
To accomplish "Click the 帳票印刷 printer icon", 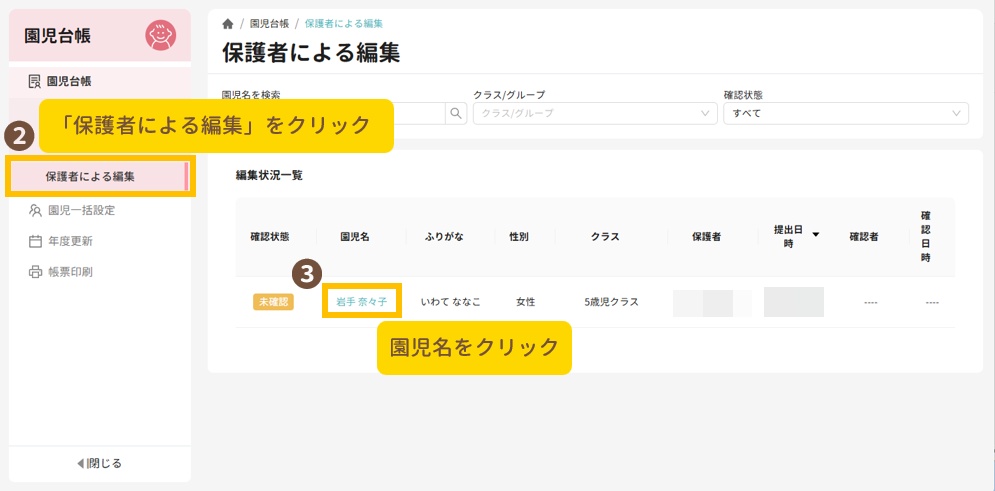I will coord(35,272).
